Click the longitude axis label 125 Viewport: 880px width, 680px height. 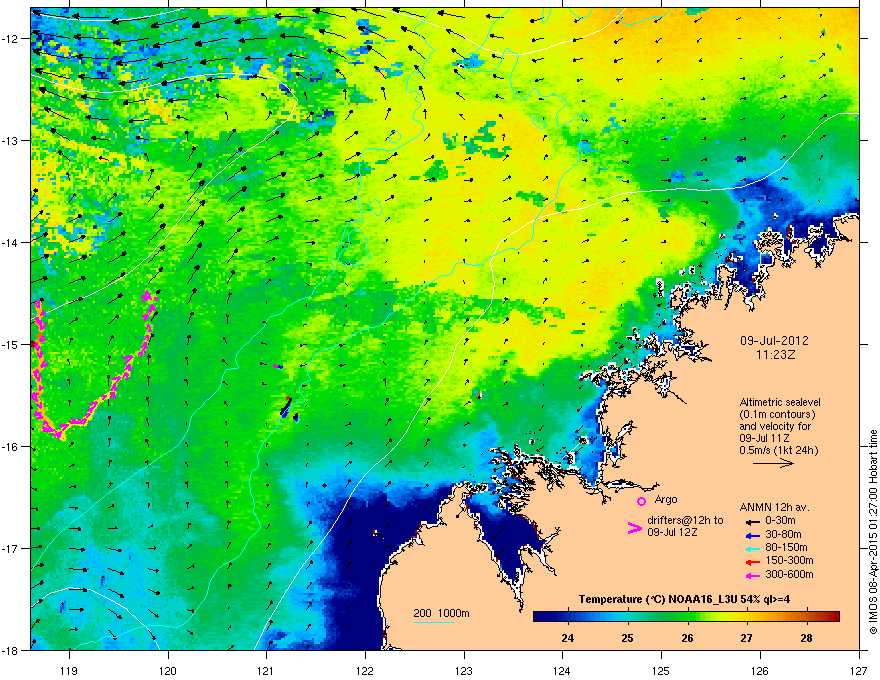click(661, 670)
